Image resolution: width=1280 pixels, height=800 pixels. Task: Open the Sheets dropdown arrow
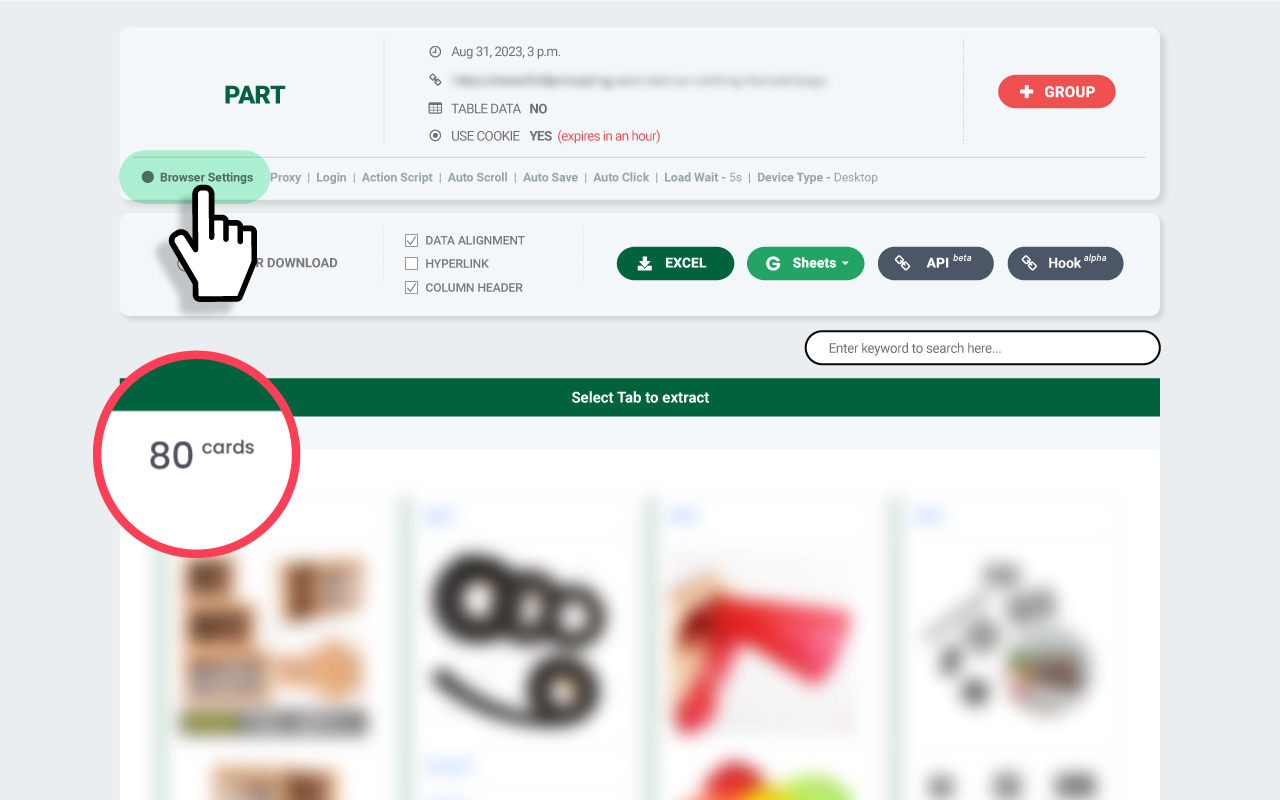click(x=845, y=264)
